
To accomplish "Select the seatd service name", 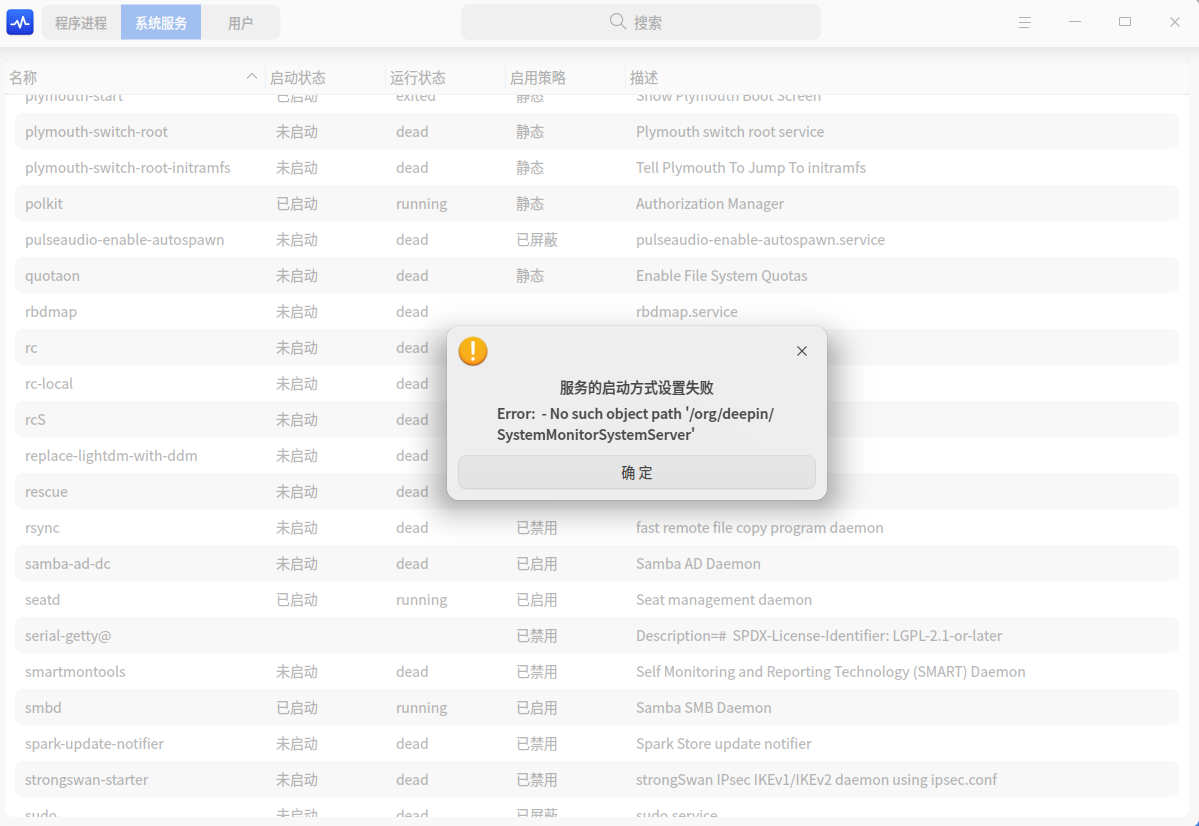I will pyautogui.click(x=43, y=600).
